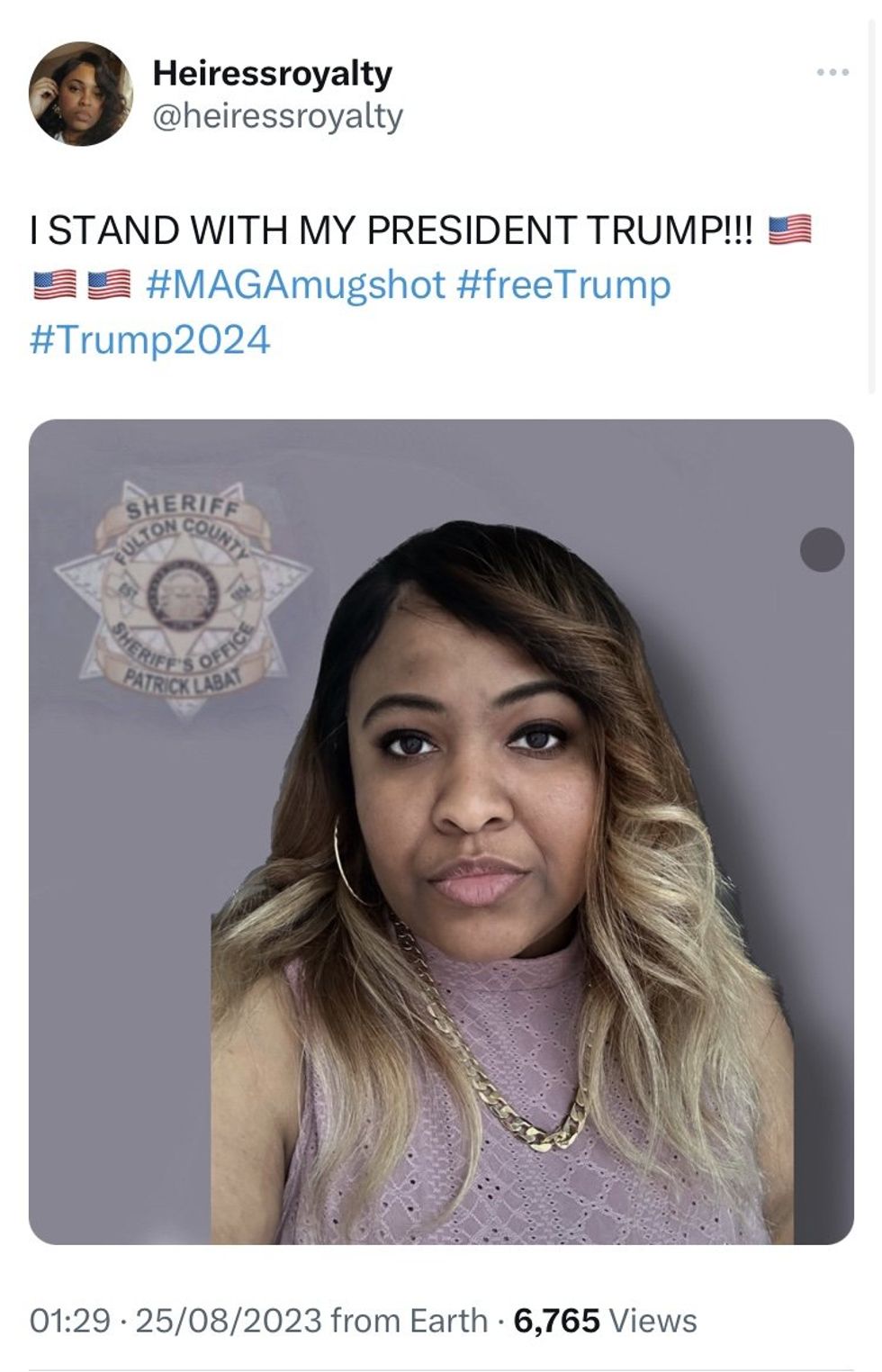Click the flag emoji directly before #MAGAmugshot
882x1372 pixels.
pos(111,285)
